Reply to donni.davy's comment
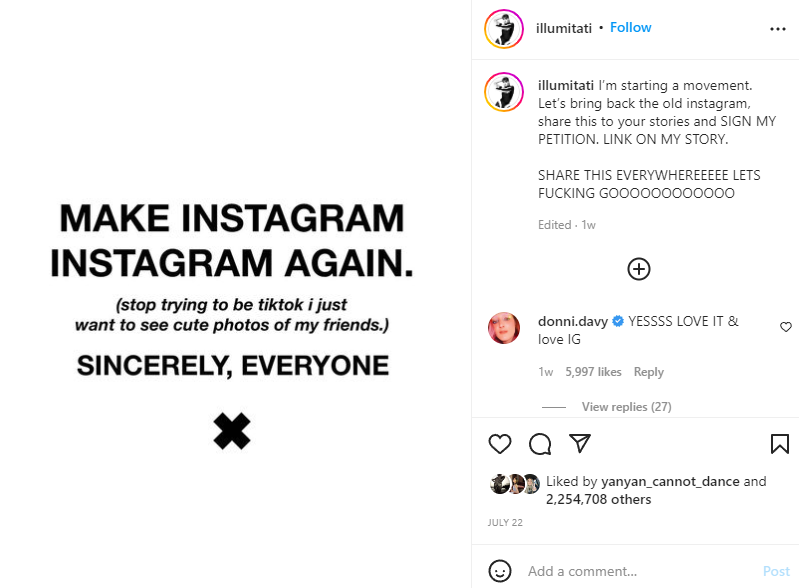Image resolution: width=799 pixels, height=588 pixels. tap(649, 372)
